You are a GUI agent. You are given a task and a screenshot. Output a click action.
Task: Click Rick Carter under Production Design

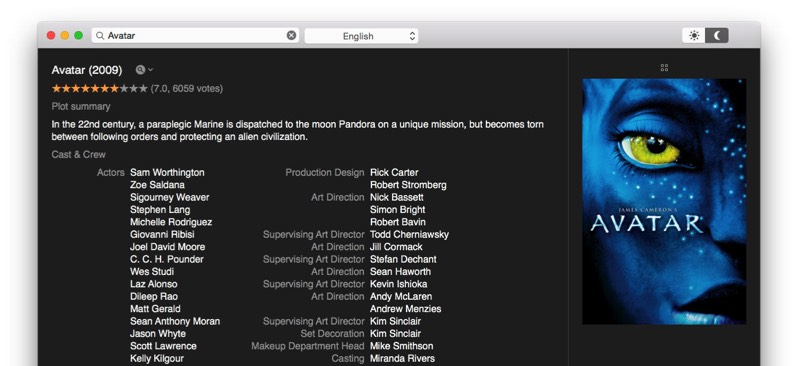tap(394, 173)
